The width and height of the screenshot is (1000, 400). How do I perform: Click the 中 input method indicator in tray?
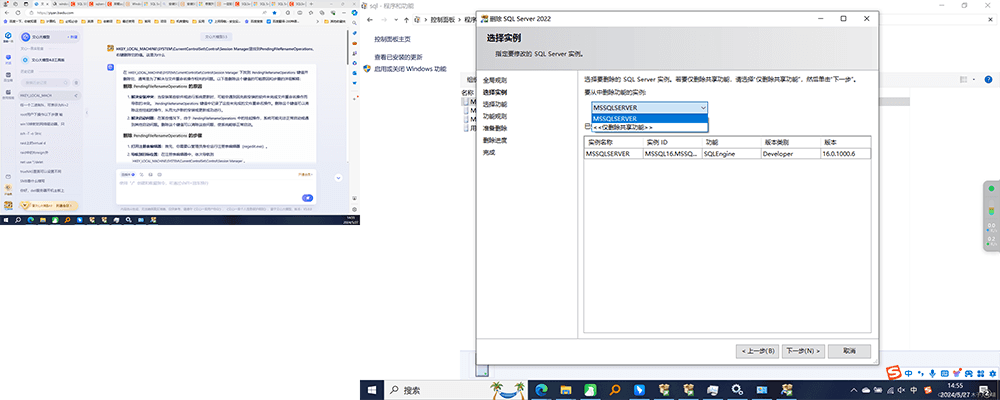(x=913, y=390)
